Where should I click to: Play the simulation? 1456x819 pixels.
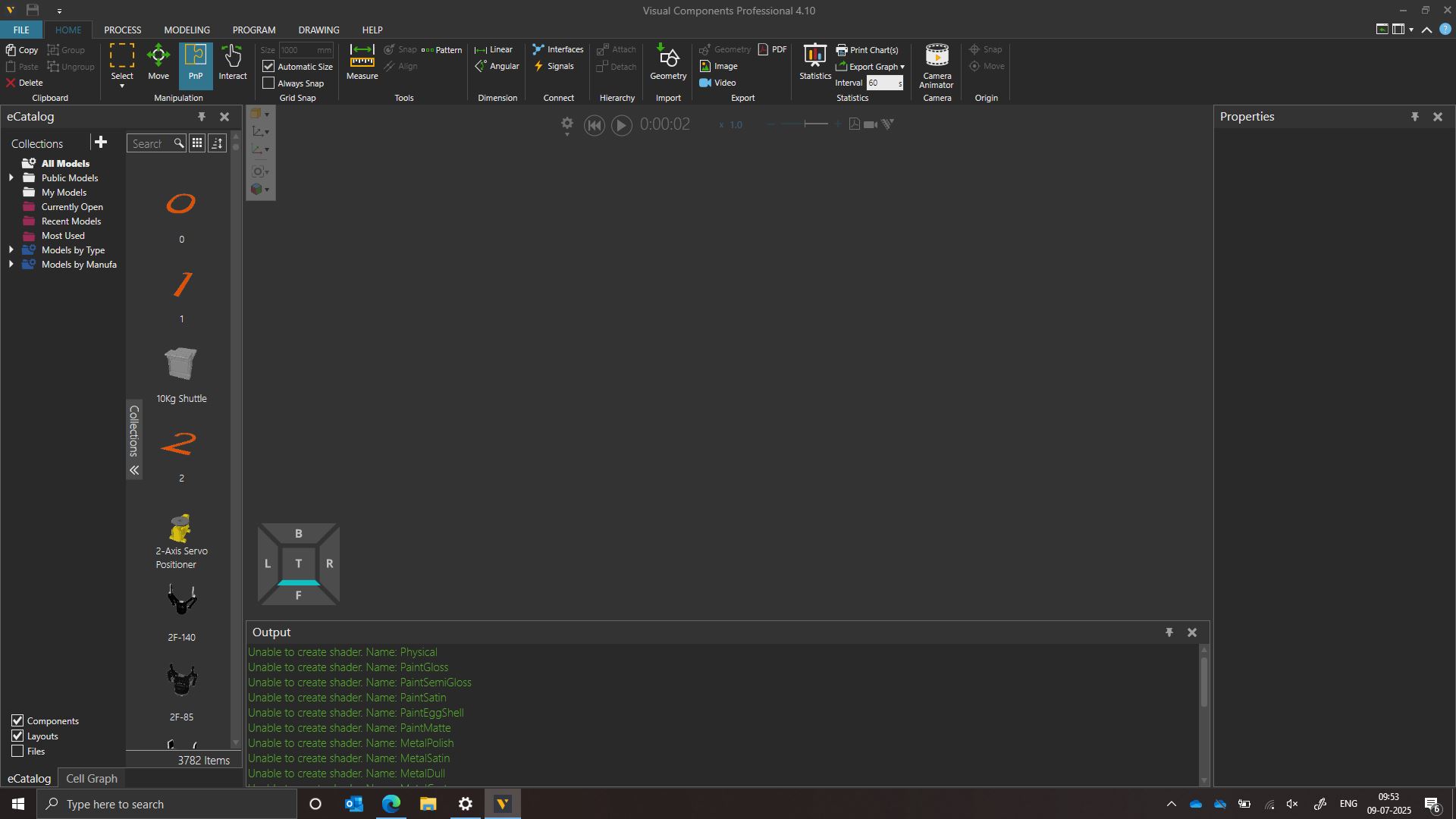click(621, 125)
